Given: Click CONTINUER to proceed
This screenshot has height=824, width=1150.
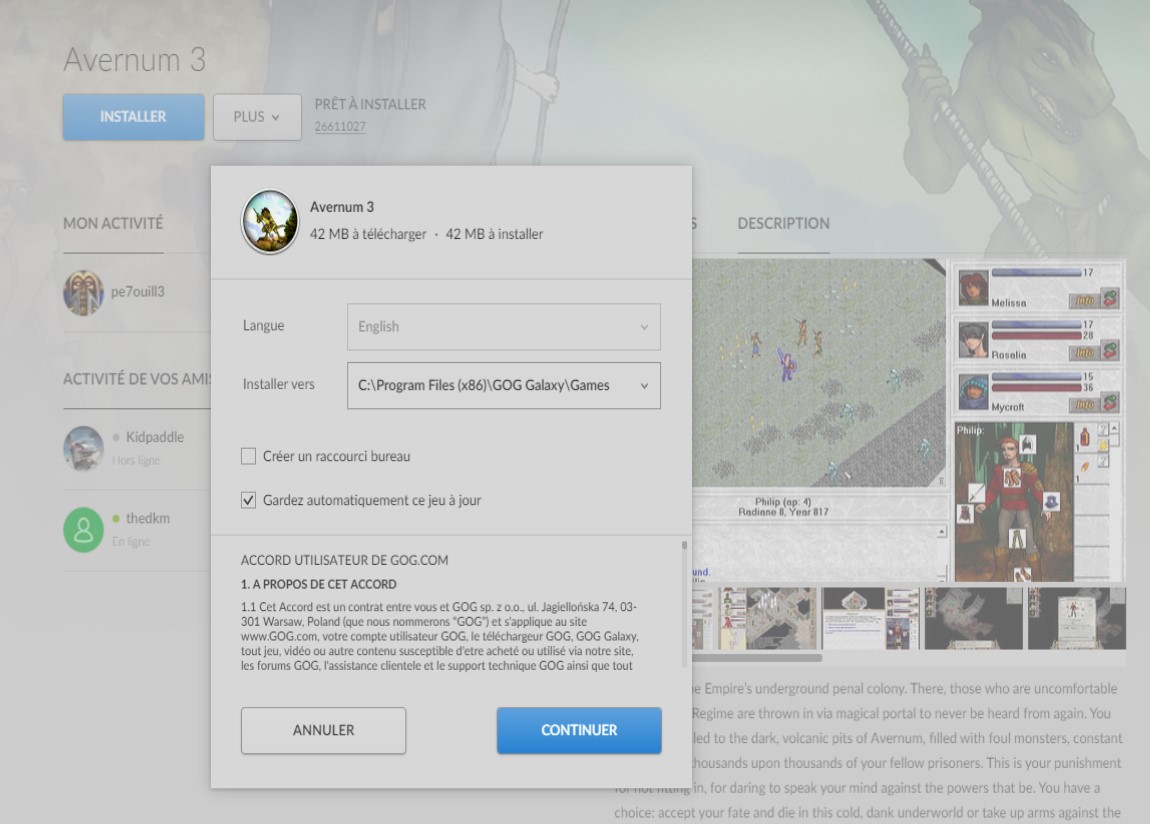Looking at the screenshot, I should coord(579,730).
